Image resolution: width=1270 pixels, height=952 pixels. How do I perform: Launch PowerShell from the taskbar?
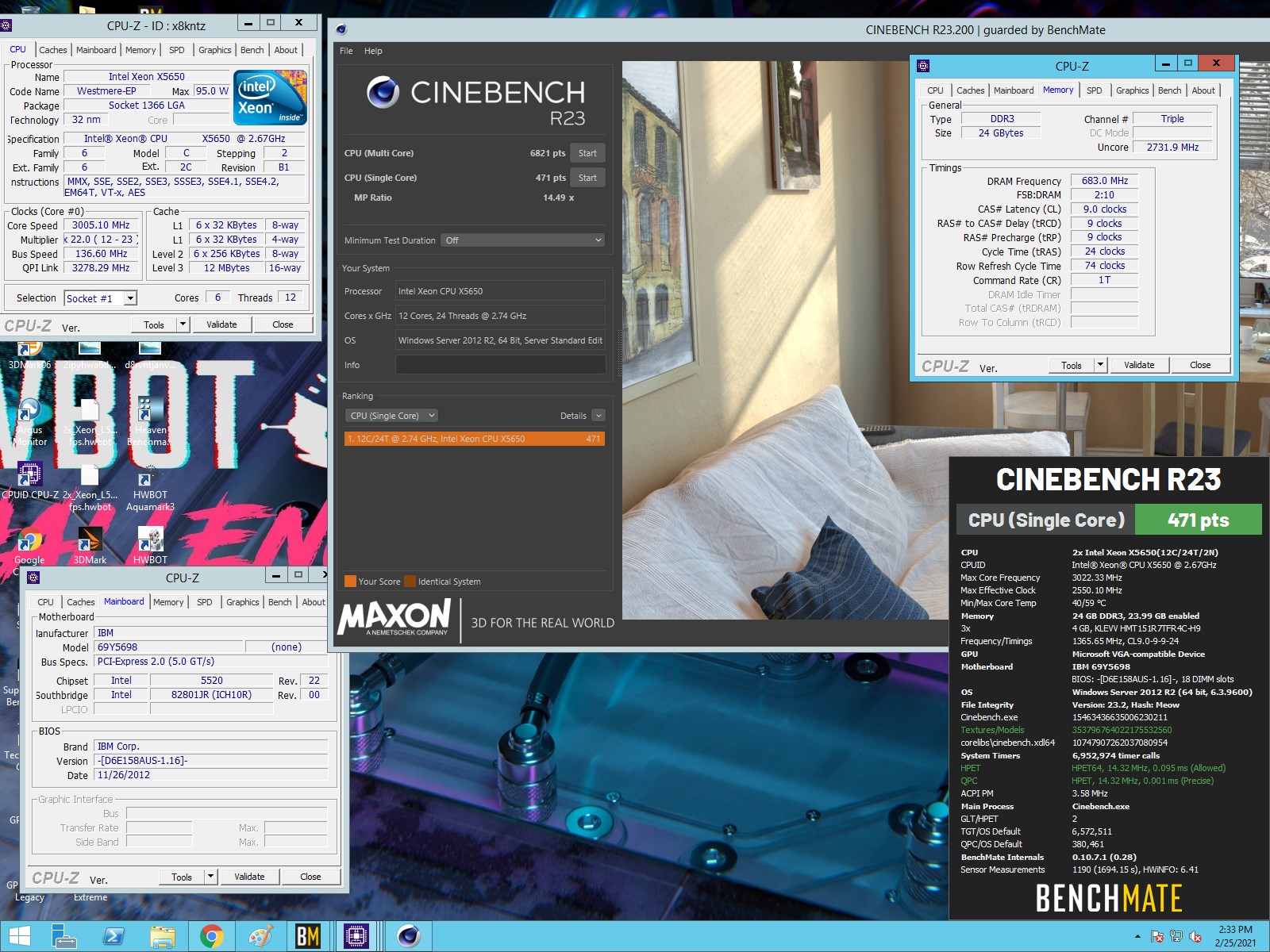pyautogui.click(x=114, y=937)
